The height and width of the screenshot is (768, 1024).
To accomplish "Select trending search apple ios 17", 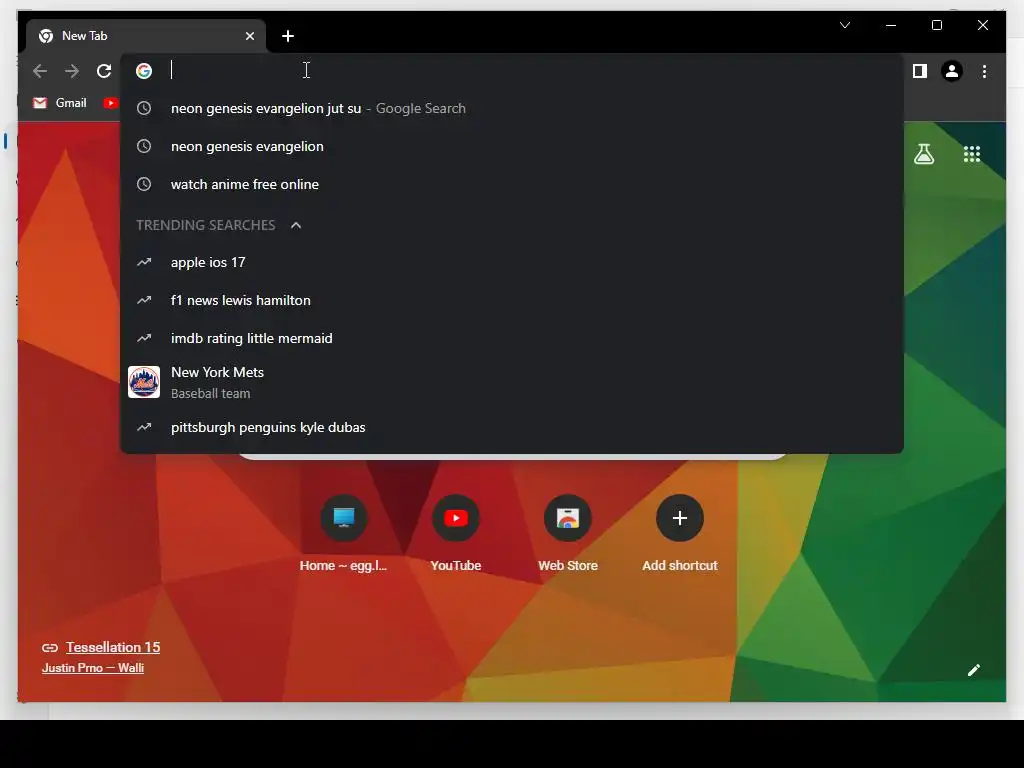I will [512, 263].
